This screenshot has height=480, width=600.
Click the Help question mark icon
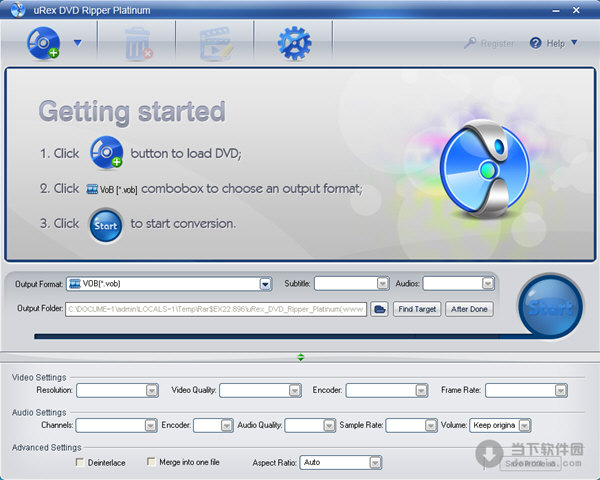point(535,43)
